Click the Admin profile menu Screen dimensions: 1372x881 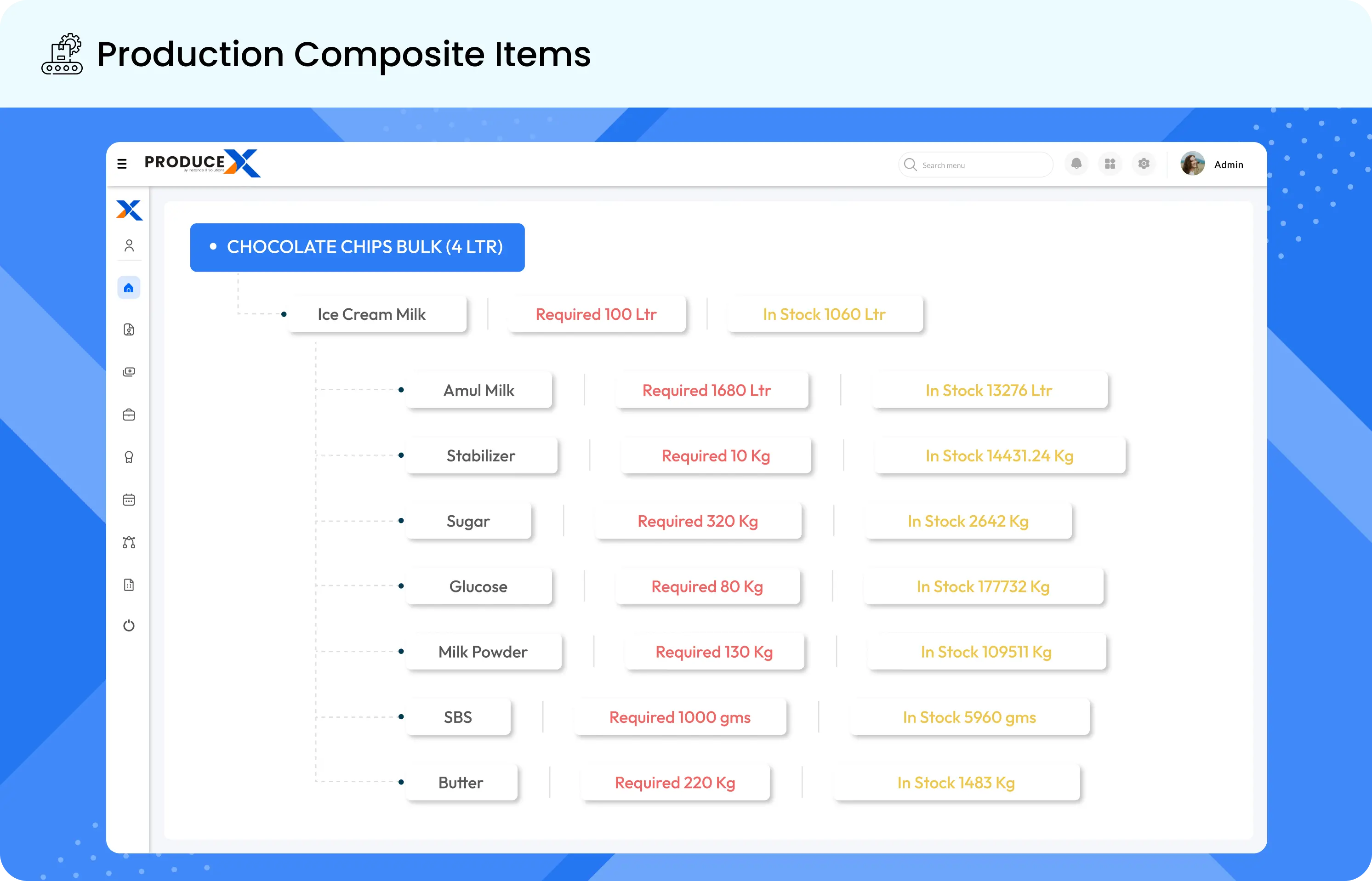[x=1213, y=164]
